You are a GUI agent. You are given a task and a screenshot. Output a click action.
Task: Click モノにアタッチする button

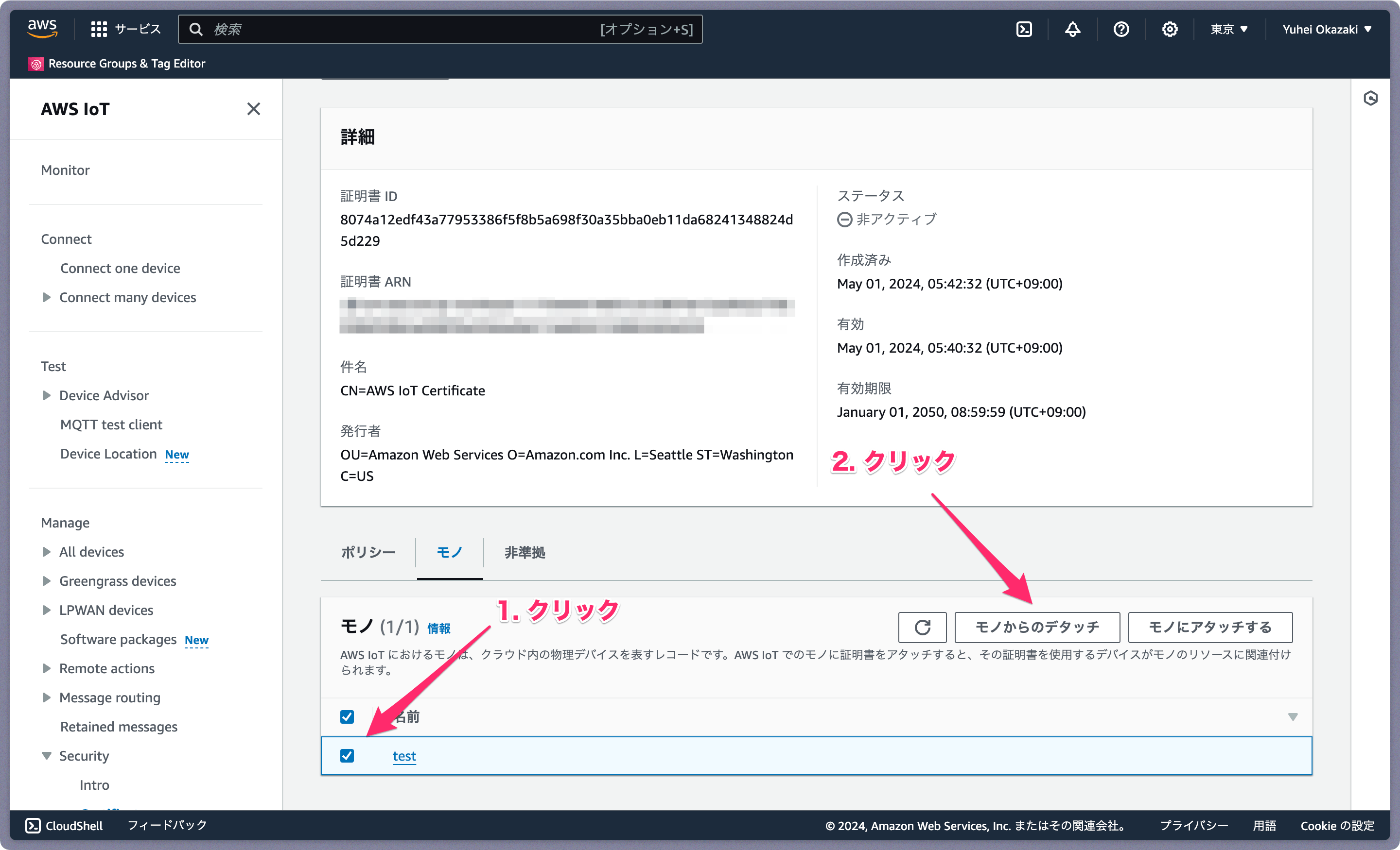click(x=1210, y=627)
